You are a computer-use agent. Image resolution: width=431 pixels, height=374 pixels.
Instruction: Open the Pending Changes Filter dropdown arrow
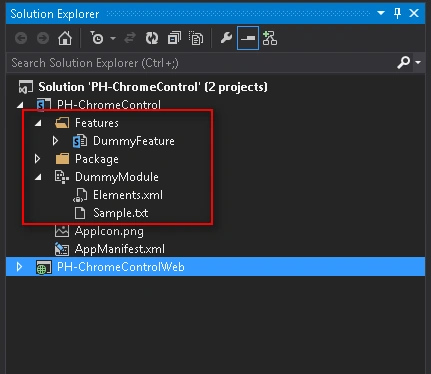pos(113,38)
